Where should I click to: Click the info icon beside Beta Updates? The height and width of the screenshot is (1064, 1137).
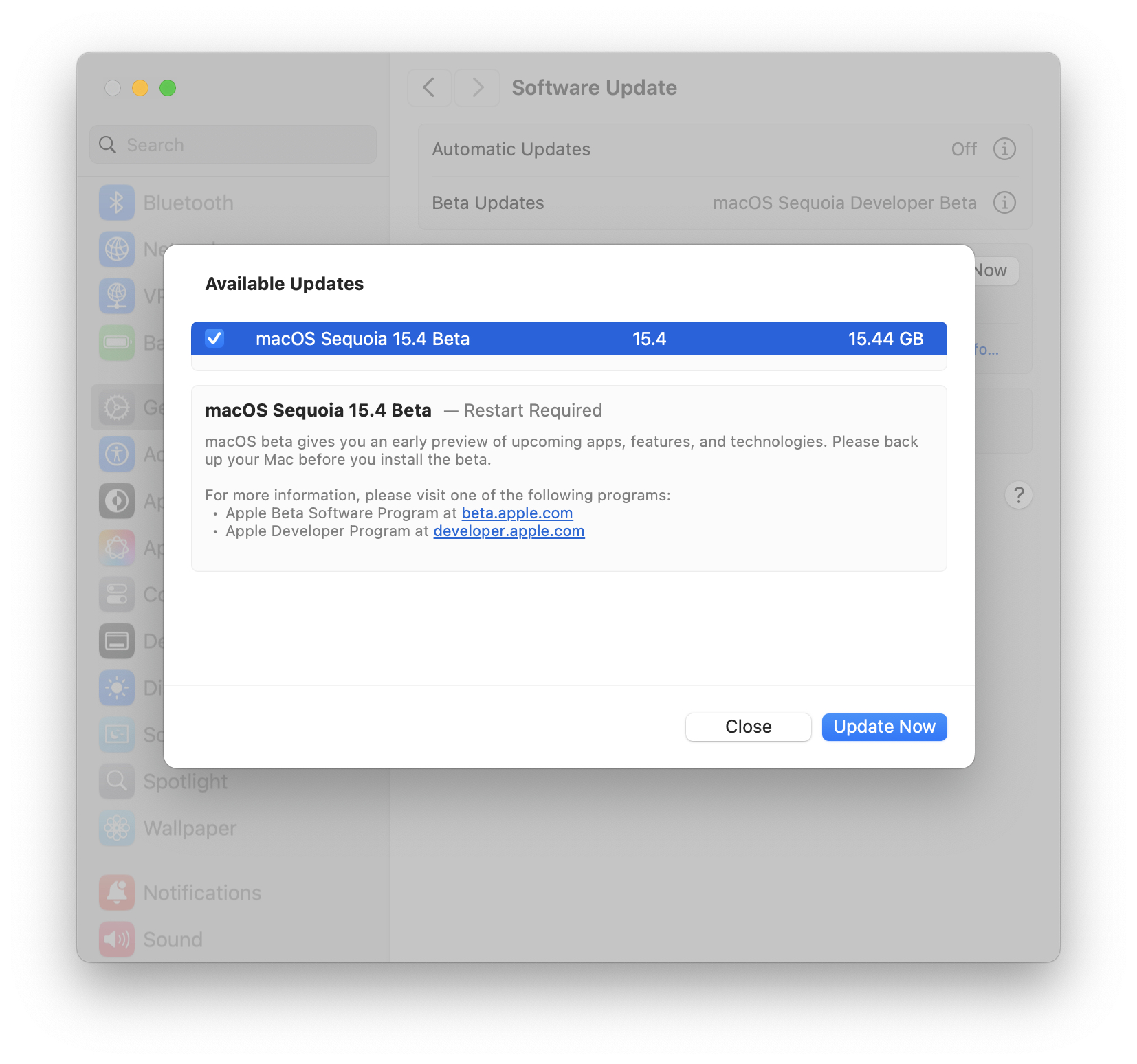click(x=1004, y=203)
